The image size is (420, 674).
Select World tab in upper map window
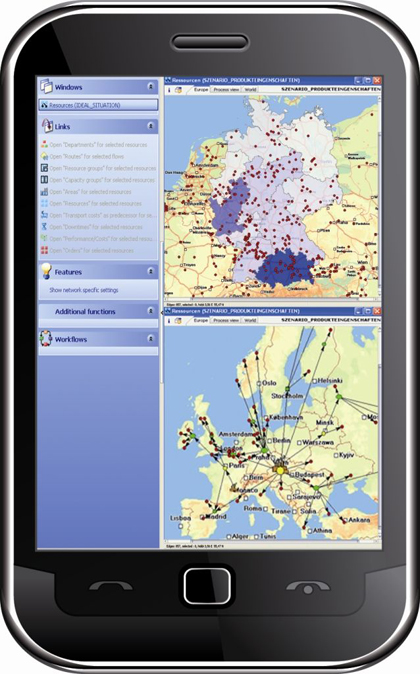click(x=250, y=90)
